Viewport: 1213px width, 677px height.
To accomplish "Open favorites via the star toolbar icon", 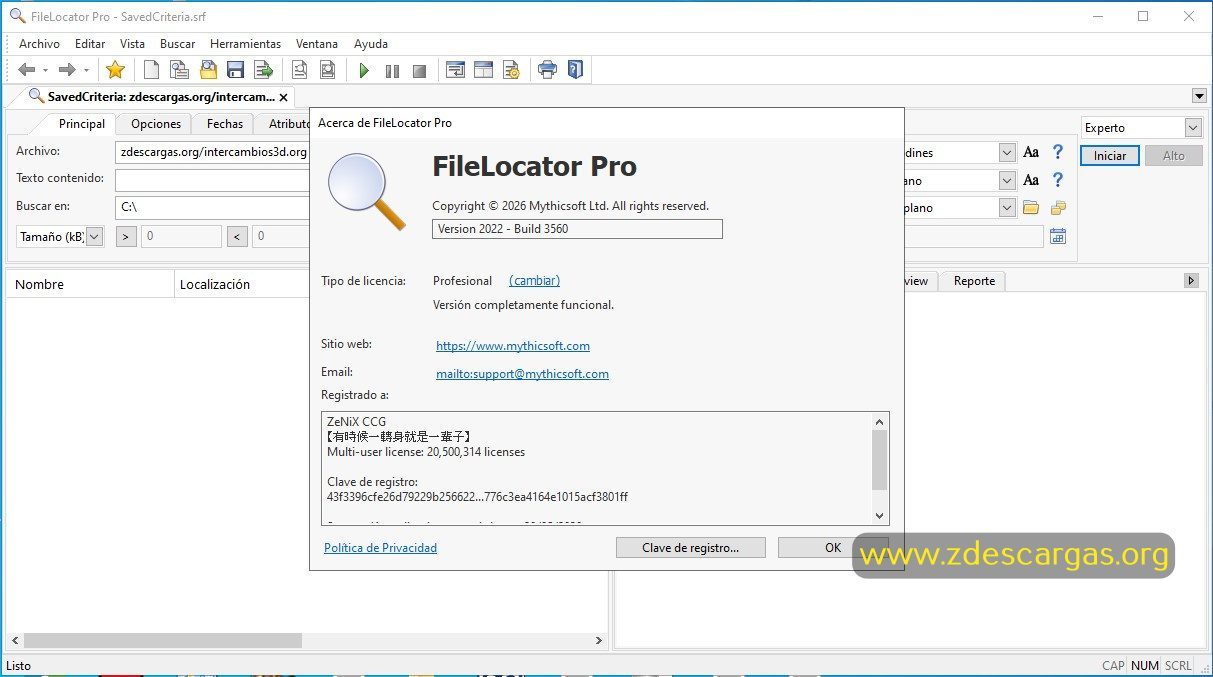I will (x=116, y=70).
